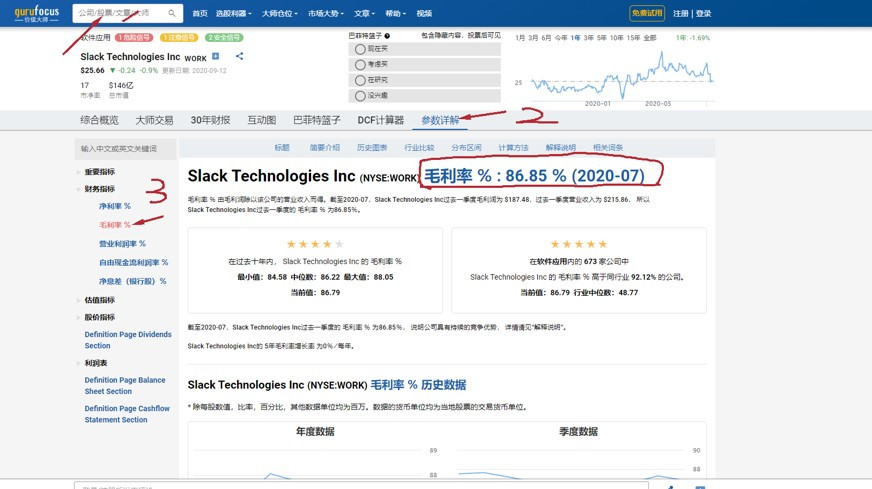Open 毛利率 % in sidebar

click(115, 225)
